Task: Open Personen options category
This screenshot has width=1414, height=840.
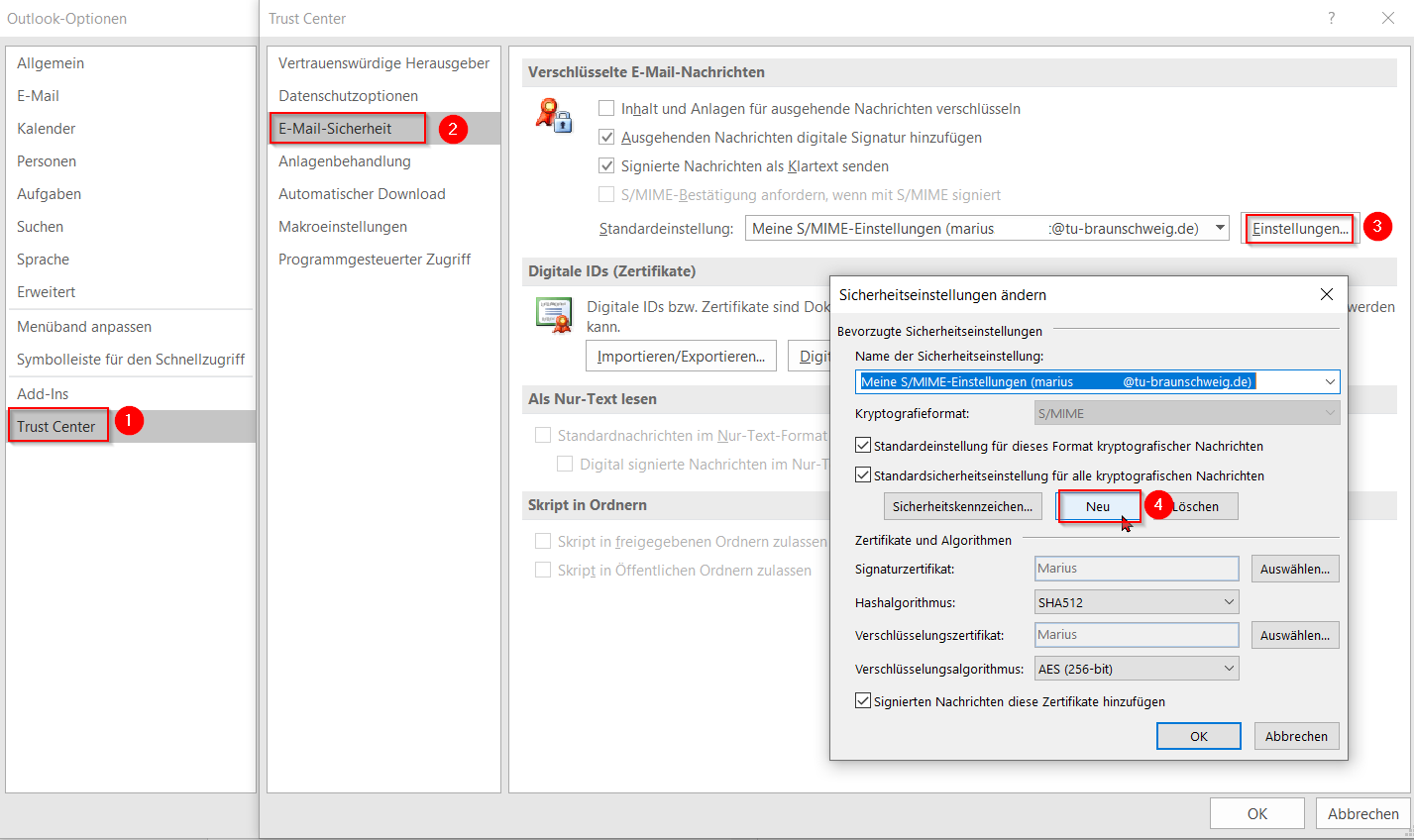Action: [131, 161]
